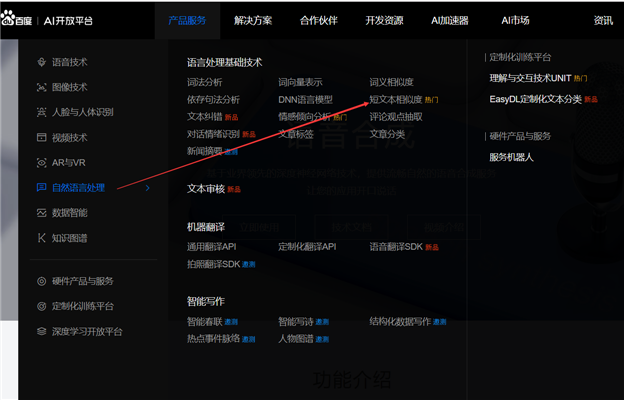Open the 合作伙伴 top menu
This screenshot has height=400, width=624.
click(318, 20)
